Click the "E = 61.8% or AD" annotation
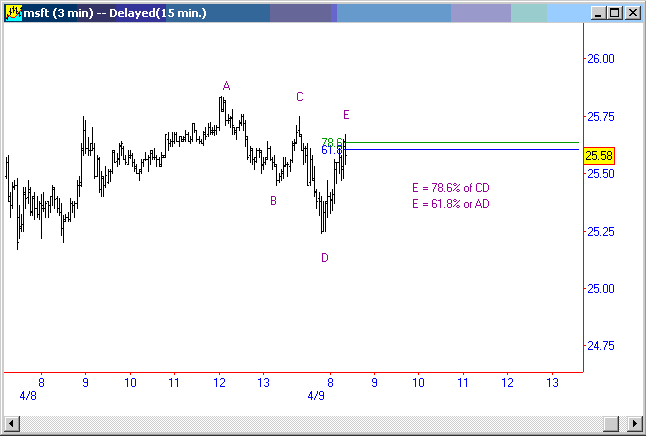The width and height of the screenshot is (646, 436). coord(450,204)
